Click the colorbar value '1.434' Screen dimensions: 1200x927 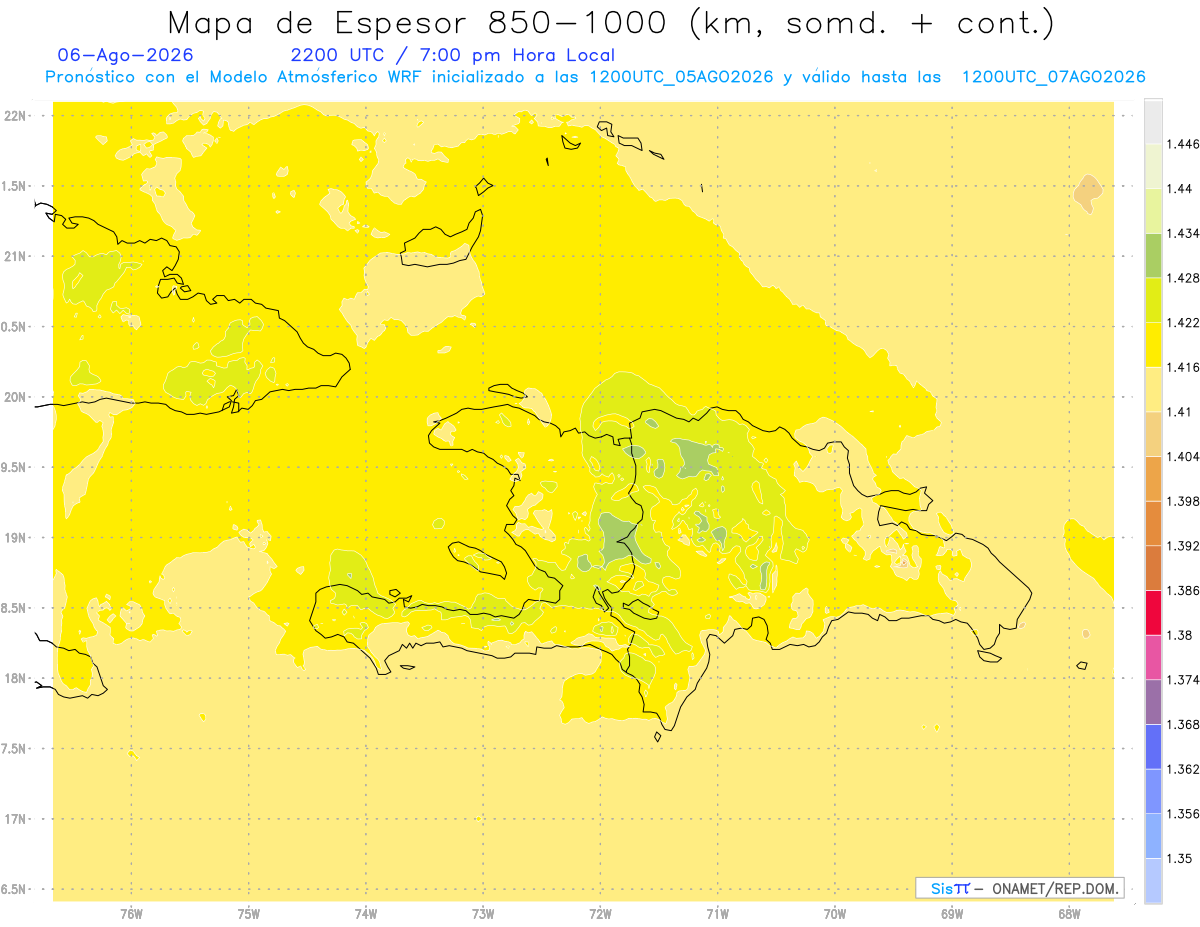(1182, 233)
